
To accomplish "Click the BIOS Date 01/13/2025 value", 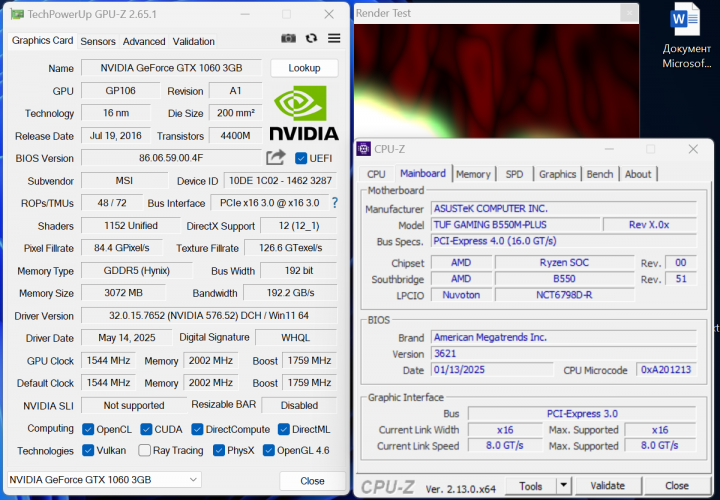I will (492, 370).
